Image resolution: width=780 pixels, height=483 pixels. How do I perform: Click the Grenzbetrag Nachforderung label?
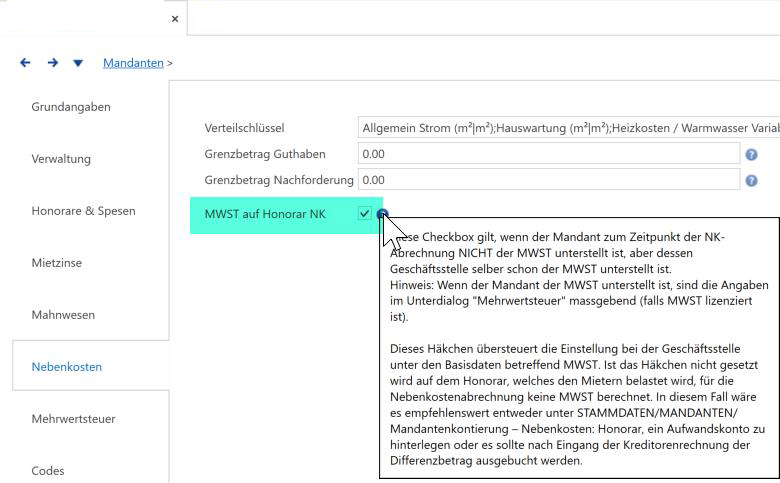(x=279, y=180)
